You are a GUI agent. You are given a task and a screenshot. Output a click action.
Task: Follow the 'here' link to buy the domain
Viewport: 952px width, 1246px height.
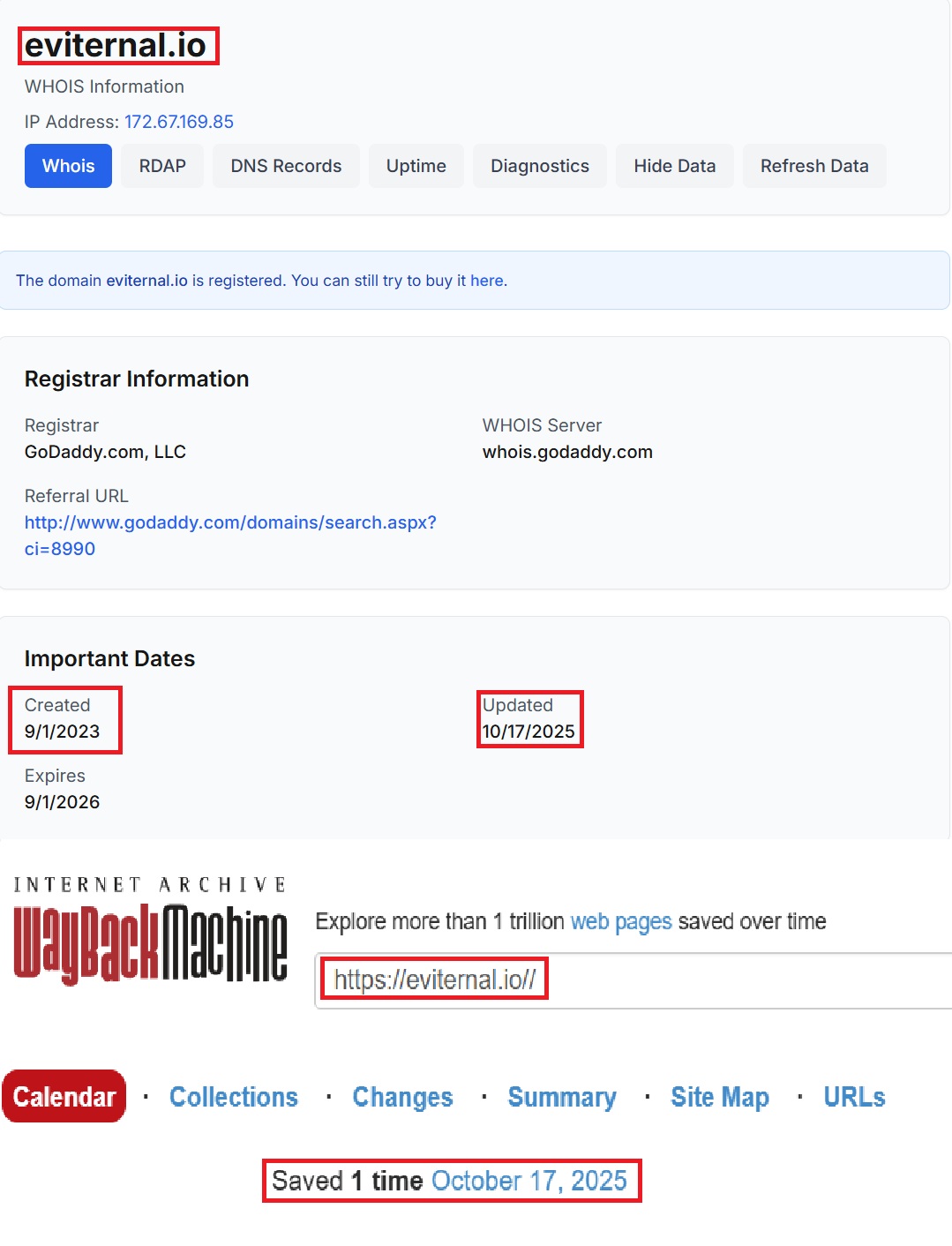[x=486, y=281]
